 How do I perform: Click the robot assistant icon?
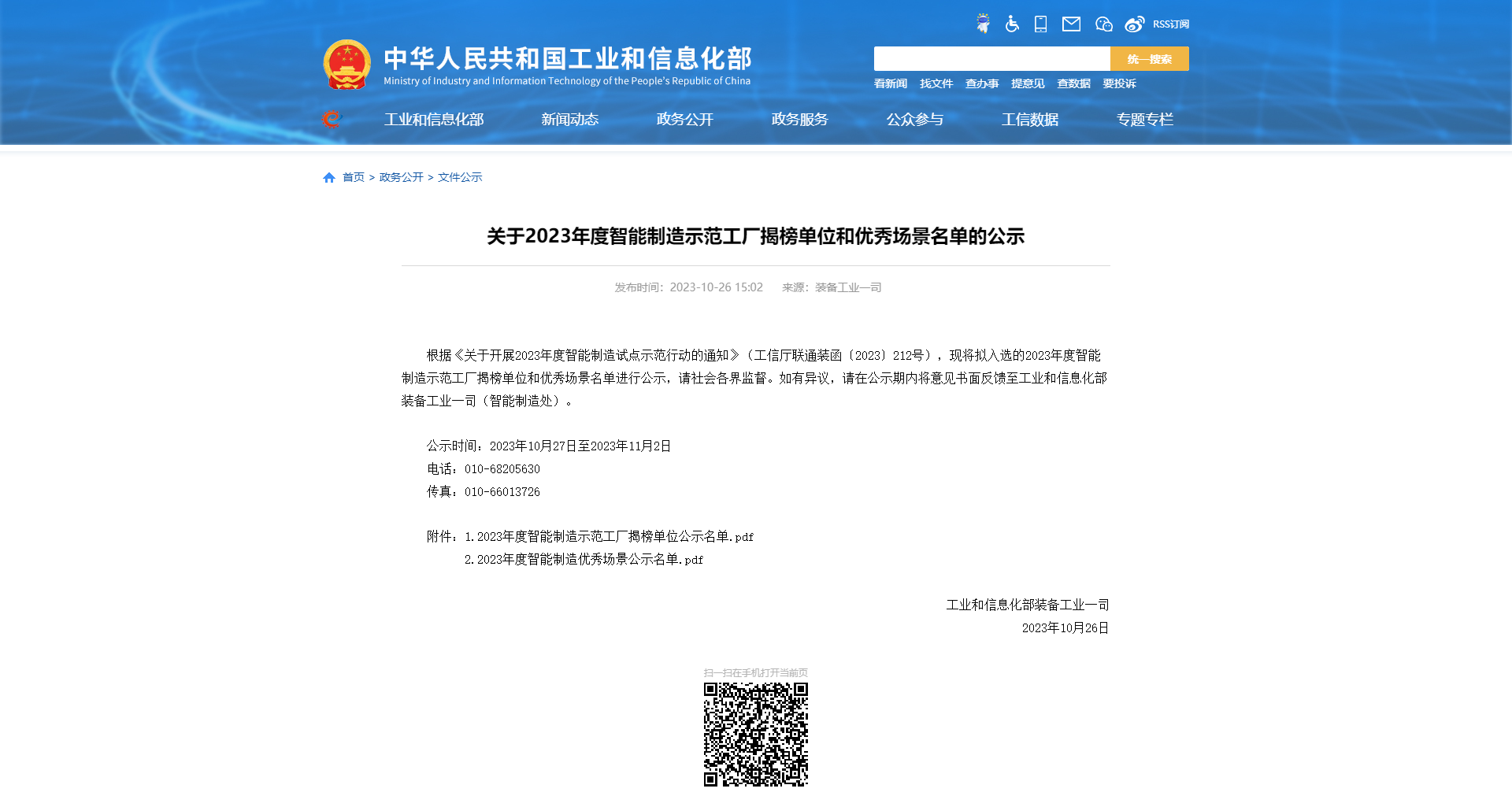point(983,24)
